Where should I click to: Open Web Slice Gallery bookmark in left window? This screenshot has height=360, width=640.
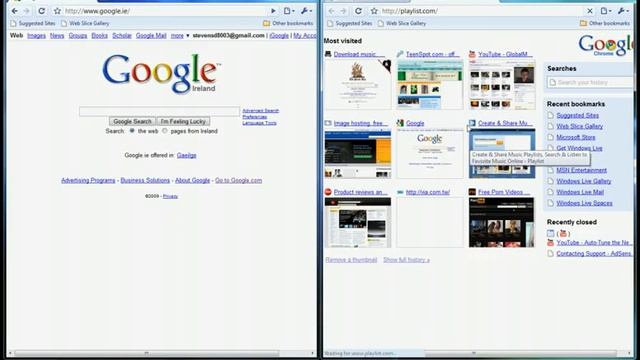click(x=85, y=23)
